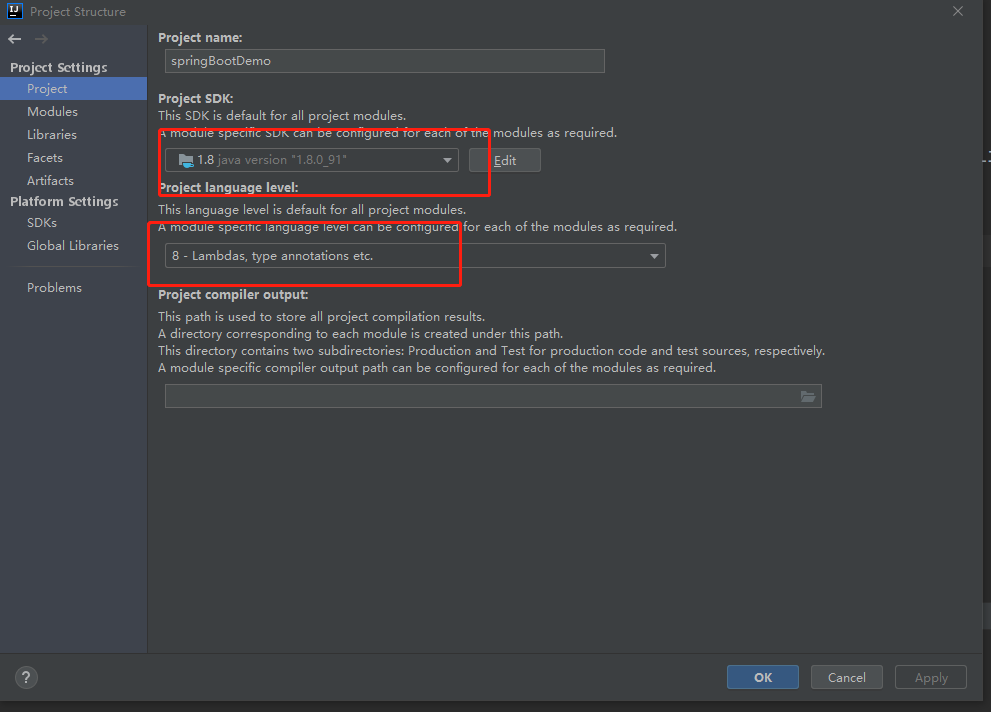Select Project in Project Settings
Viewport: 991px width, 712px height.
[x=73, y=88]
